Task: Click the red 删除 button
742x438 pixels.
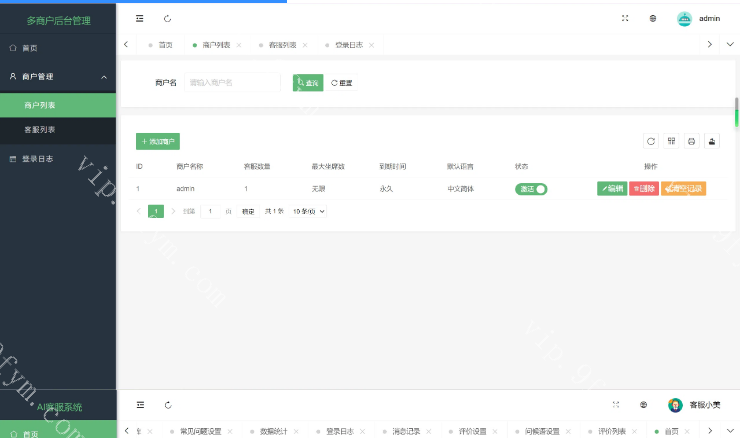Action: [644, 188]
